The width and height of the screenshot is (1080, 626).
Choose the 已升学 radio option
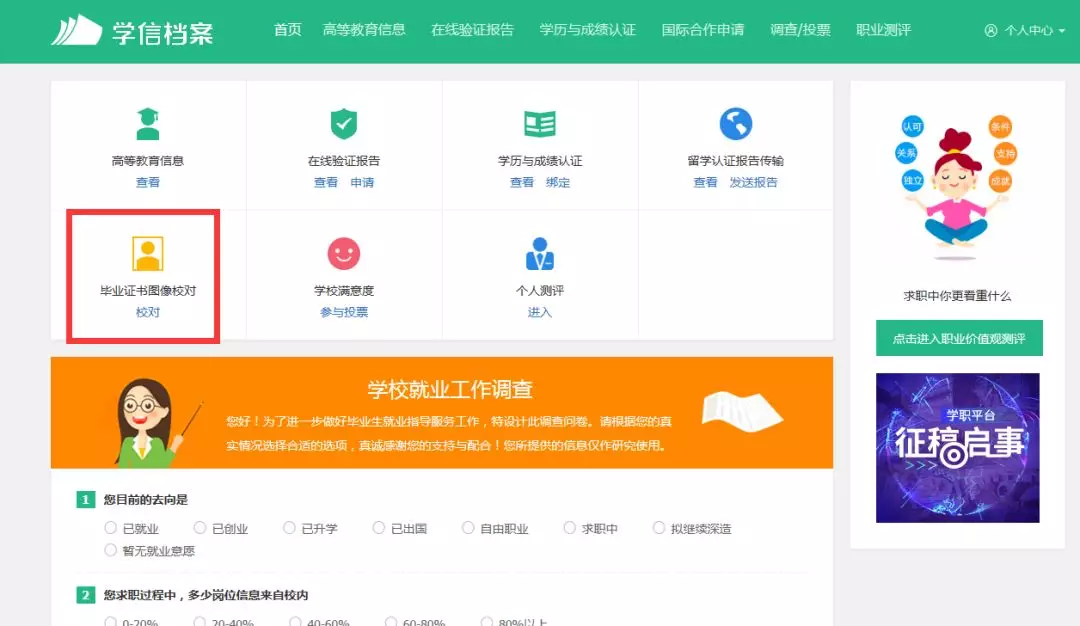tap(290, 528)
